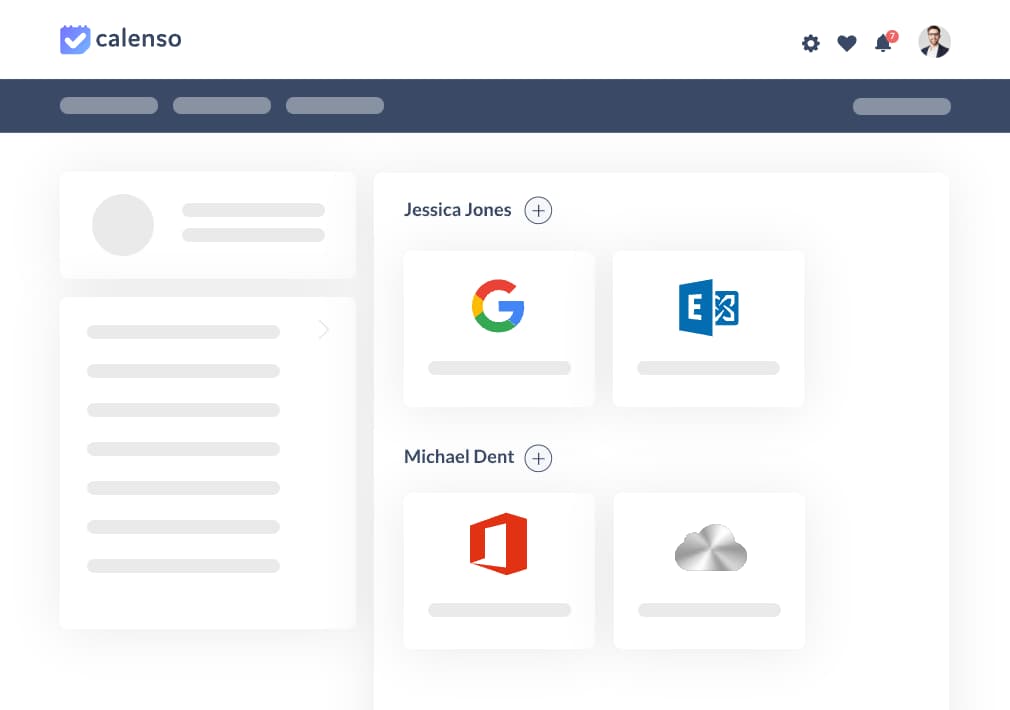Open the first navigation bar item
Viewport: 1010px width, 710px height.
tap(109, 105)
